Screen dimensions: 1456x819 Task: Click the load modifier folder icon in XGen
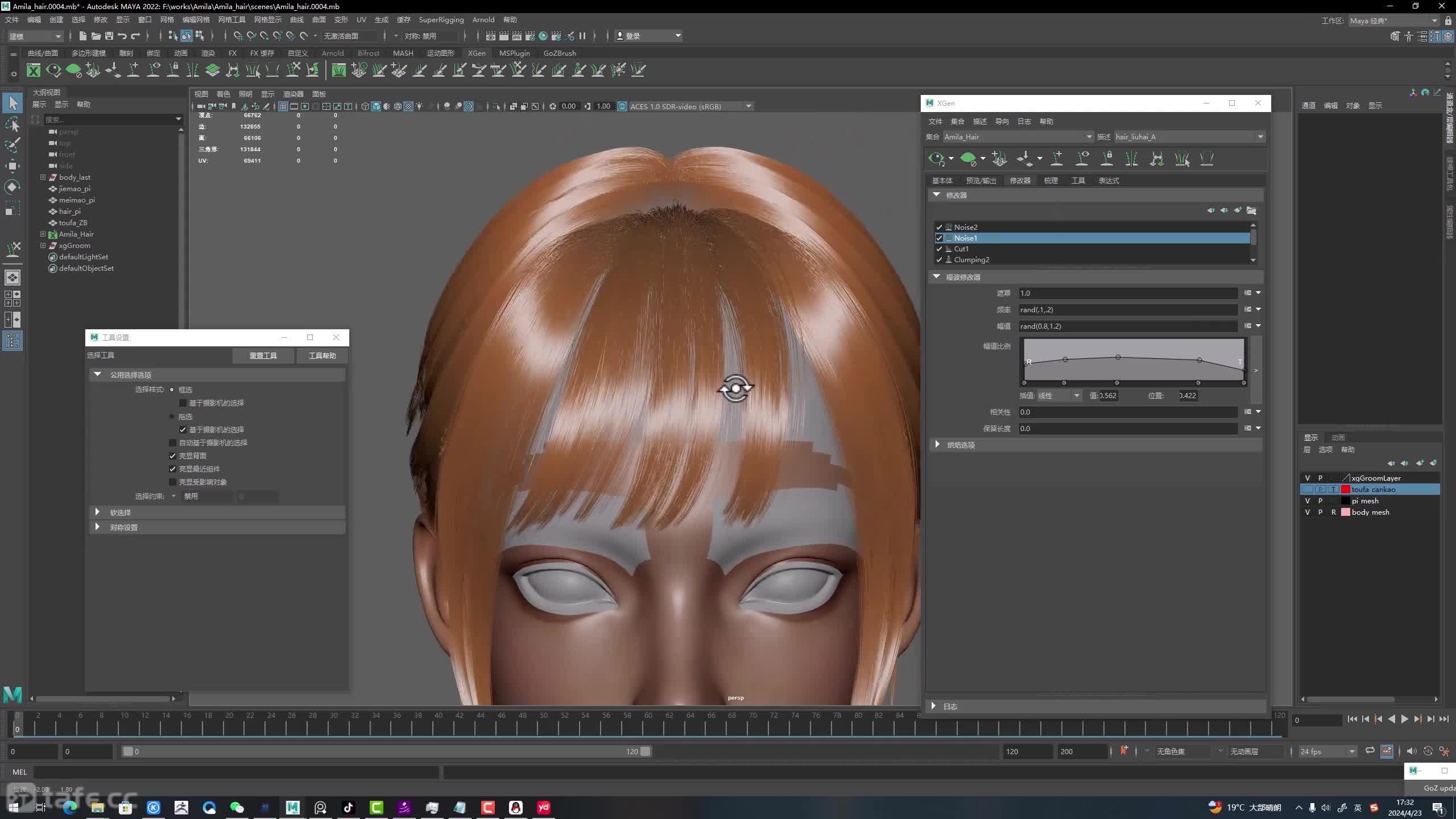coord(1251,210)
